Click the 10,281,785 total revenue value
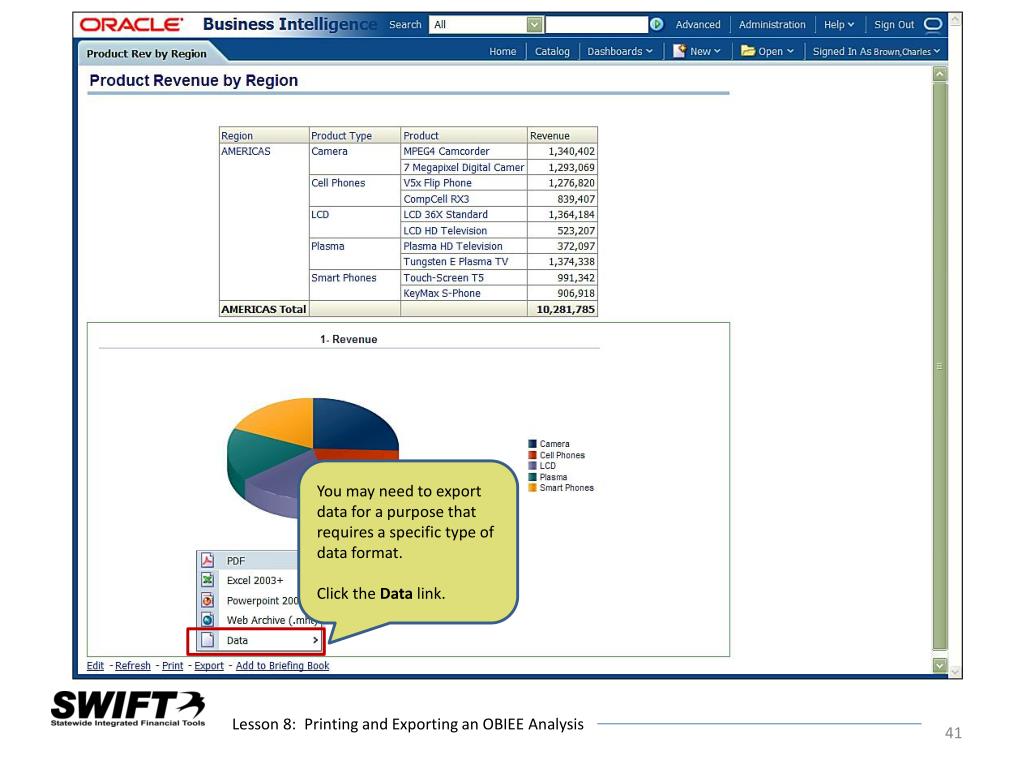This screenshot has height=768, width=1024. pos(566,309)
